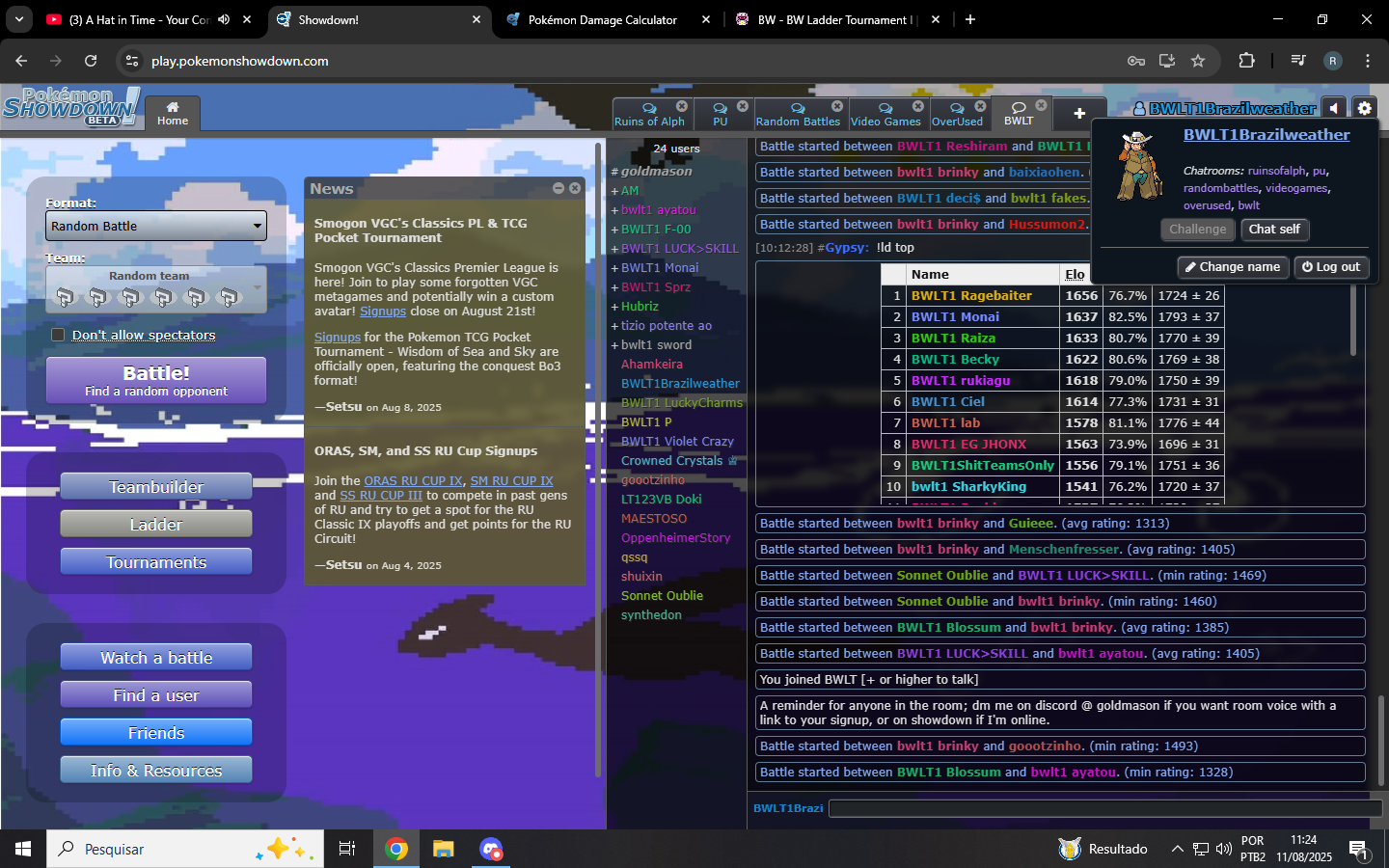Viewport: 1389px width, 868px height.
Task: Click the Windows search box Pesquisar
Action: click(x=185, y=849)
